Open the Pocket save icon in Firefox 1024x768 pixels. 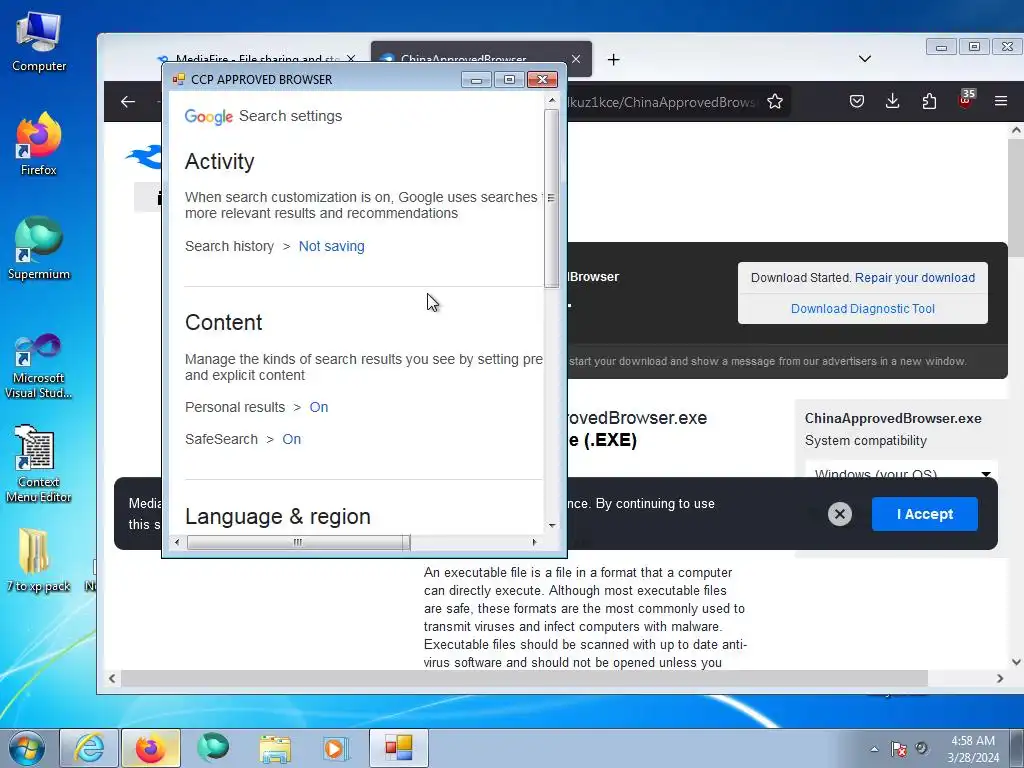click(x=857, y=101)
